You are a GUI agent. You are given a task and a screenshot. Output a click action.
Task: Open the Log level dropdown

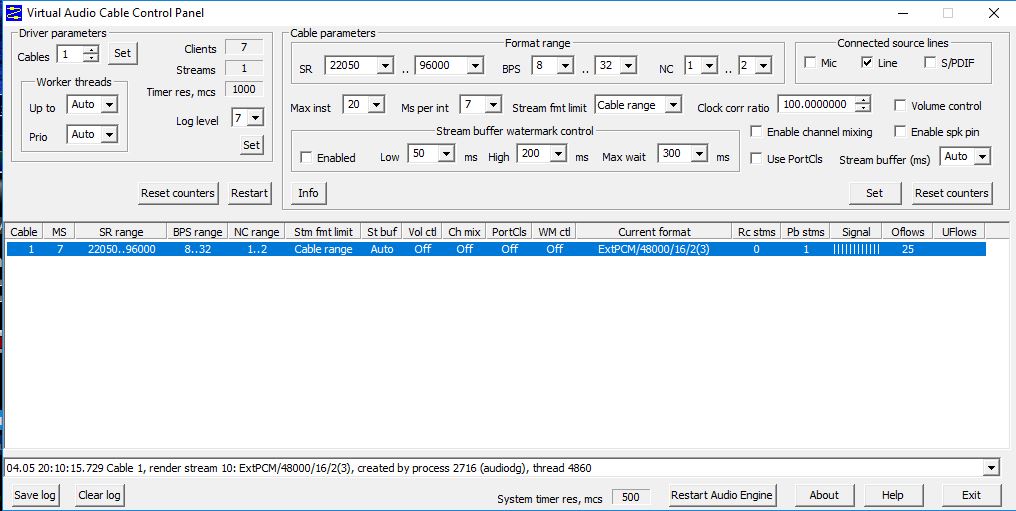(256, 118)
